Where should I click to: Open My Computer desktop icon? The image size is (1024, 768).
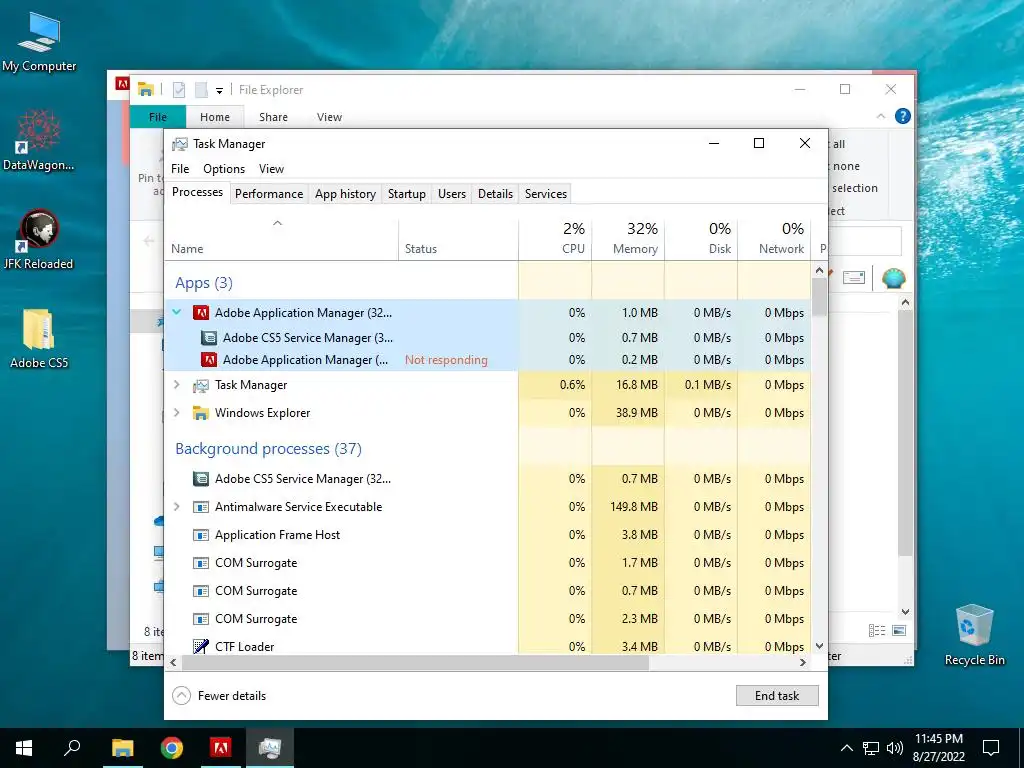pyautogui.click(x=39, y=42)
